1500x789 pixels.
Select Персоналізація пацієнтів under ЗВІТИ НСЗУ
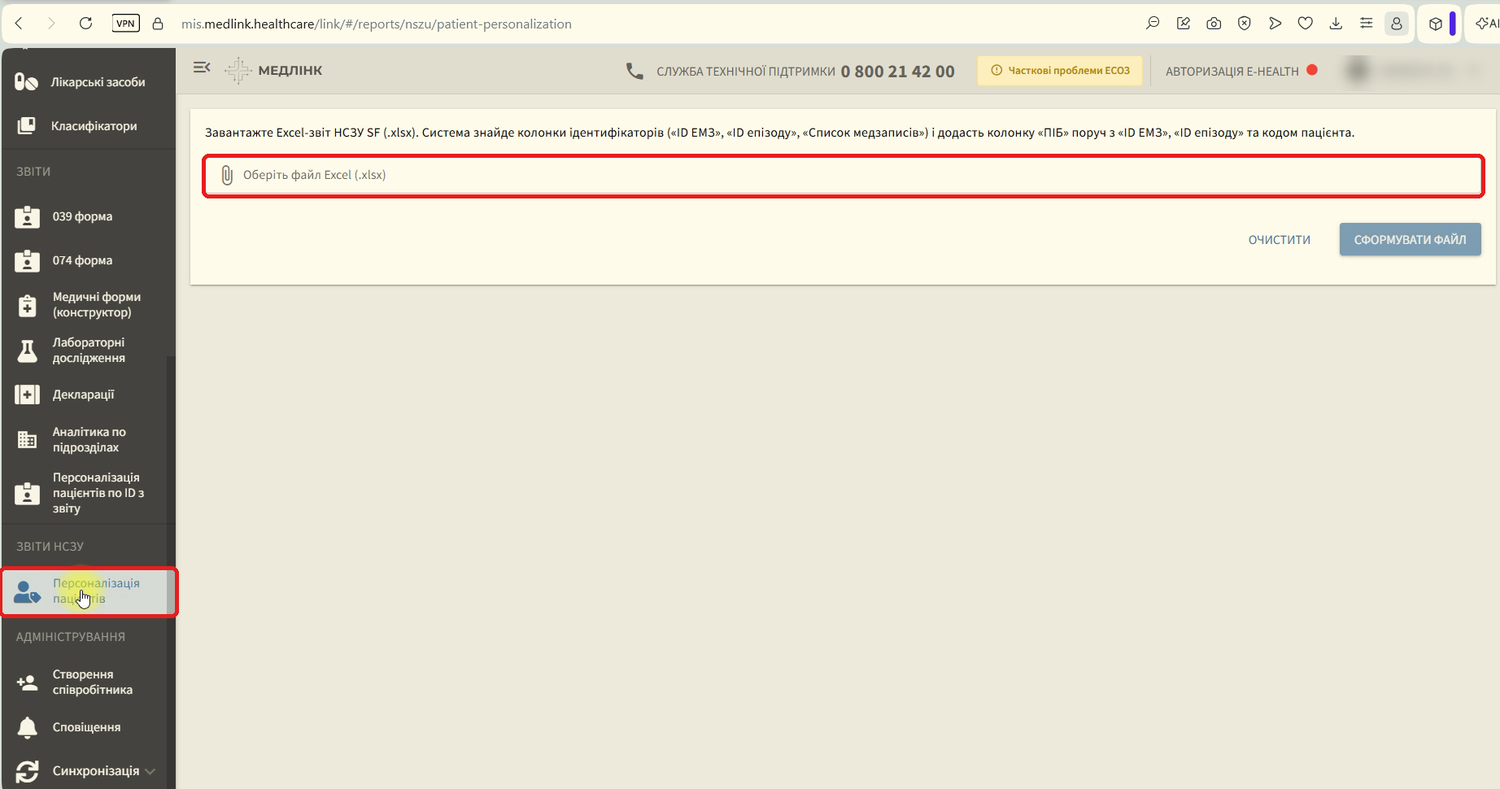[x=88, y=591]
